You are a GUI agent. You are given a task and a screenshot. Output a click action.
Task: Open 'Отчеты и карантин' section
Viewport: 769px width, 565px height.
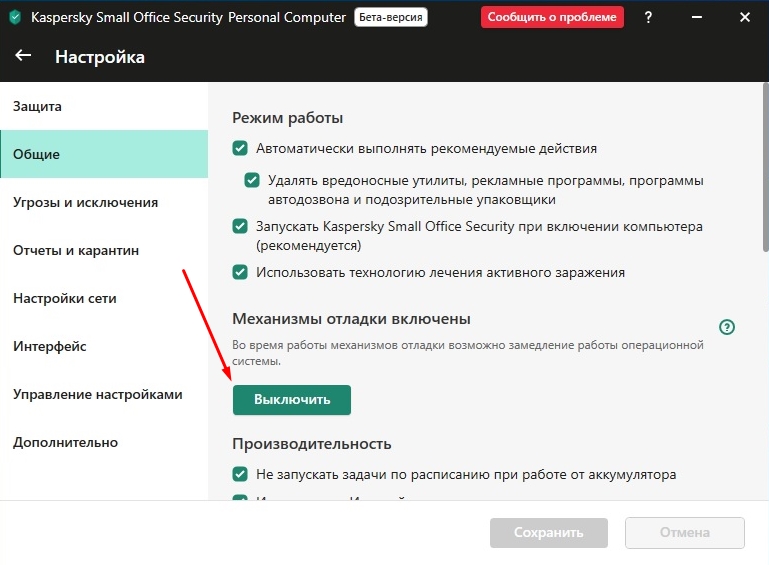click(x=104, y=250)
